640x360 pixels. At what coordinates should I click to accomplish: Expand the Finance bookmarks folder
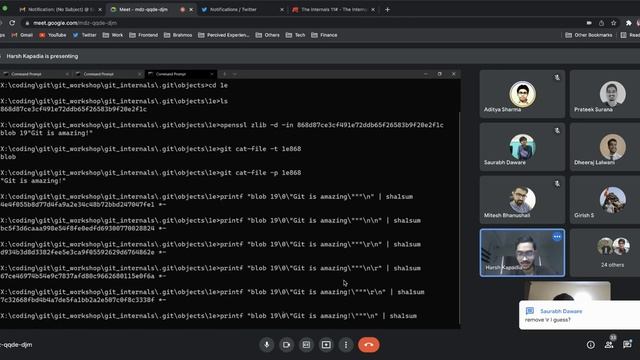click(324, 35)
